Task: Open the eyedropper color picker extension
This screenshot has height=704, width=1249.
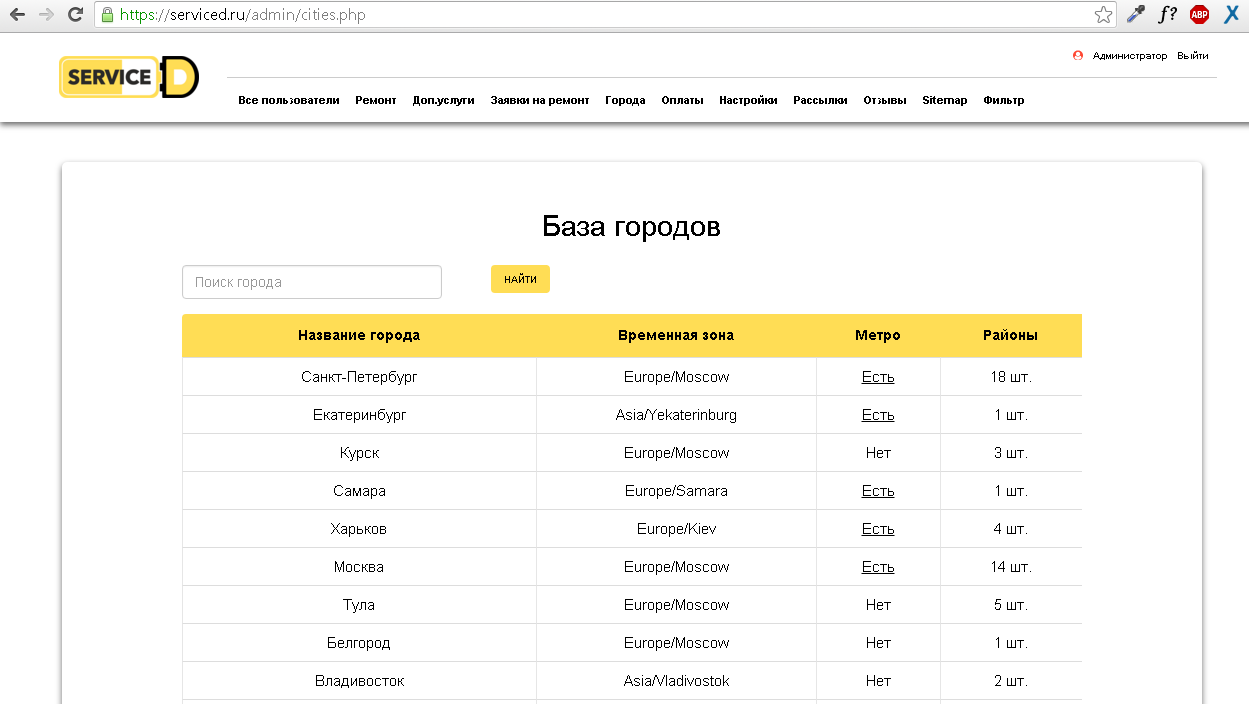Action: tap(1135, 15)
